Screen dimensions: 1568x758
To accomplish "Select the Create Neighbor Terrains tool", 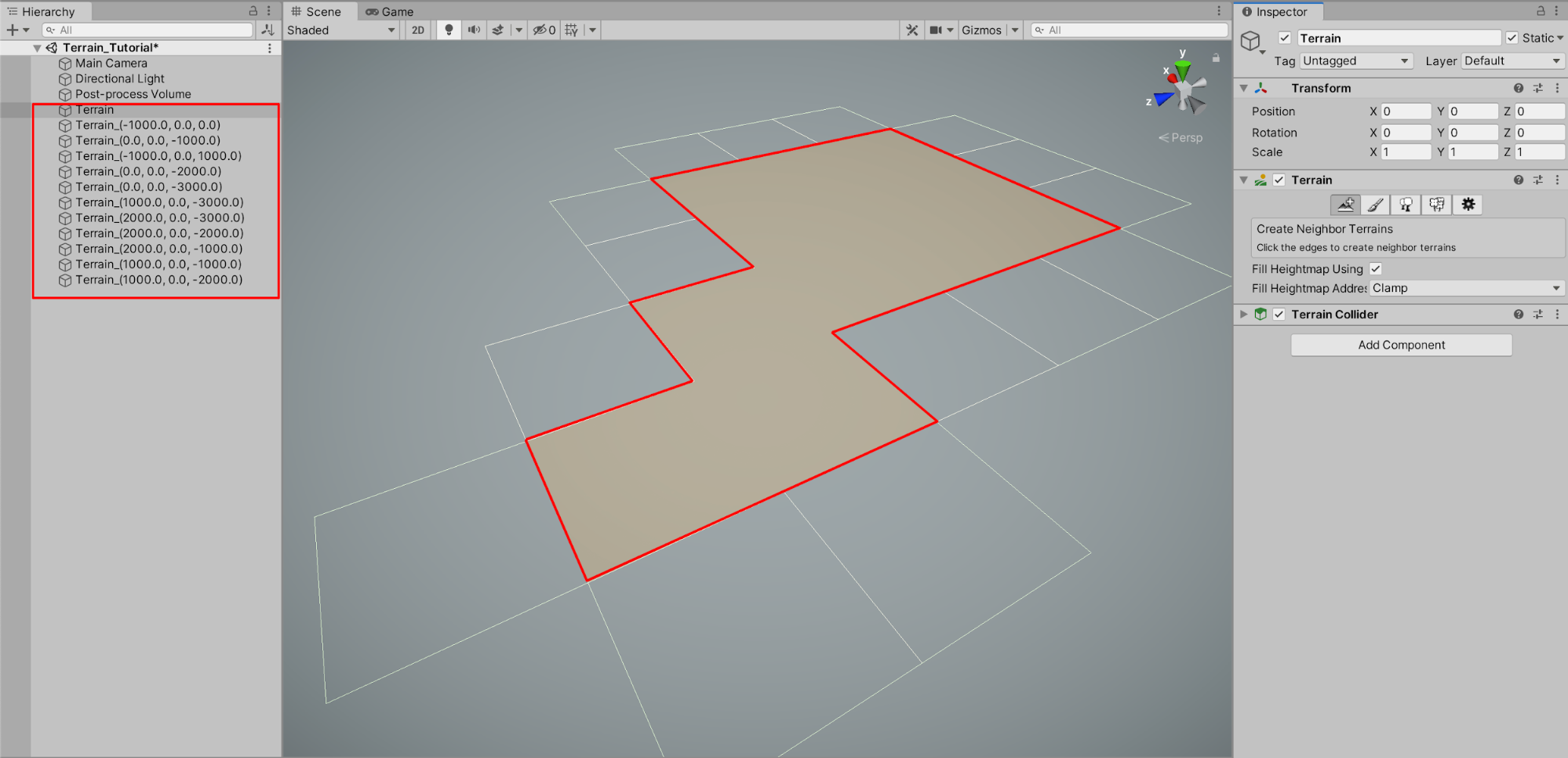I will click(x=1346, y=205).
